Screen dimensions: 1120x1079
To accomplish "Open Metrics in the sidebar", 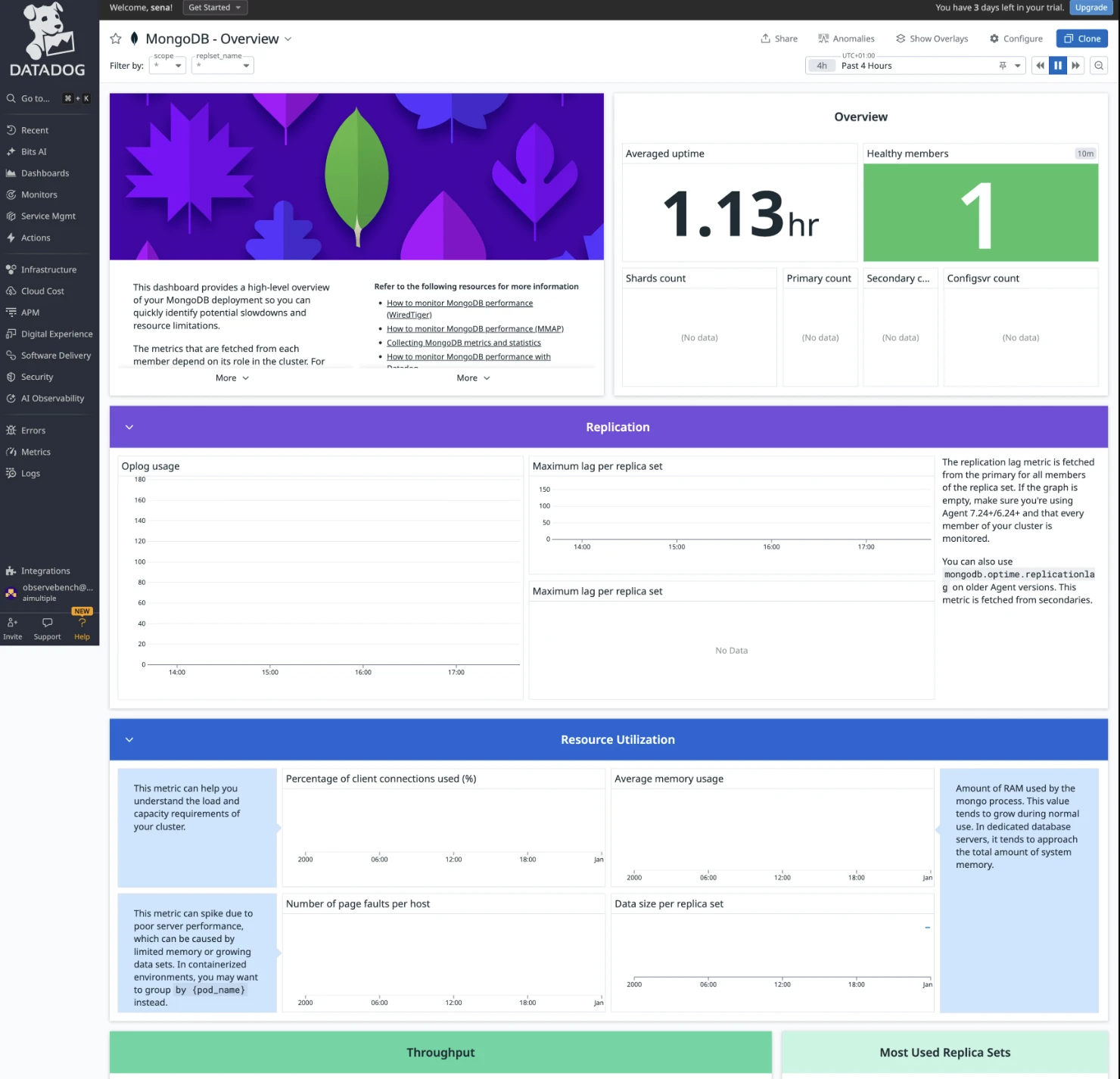I will pos(36,452).
